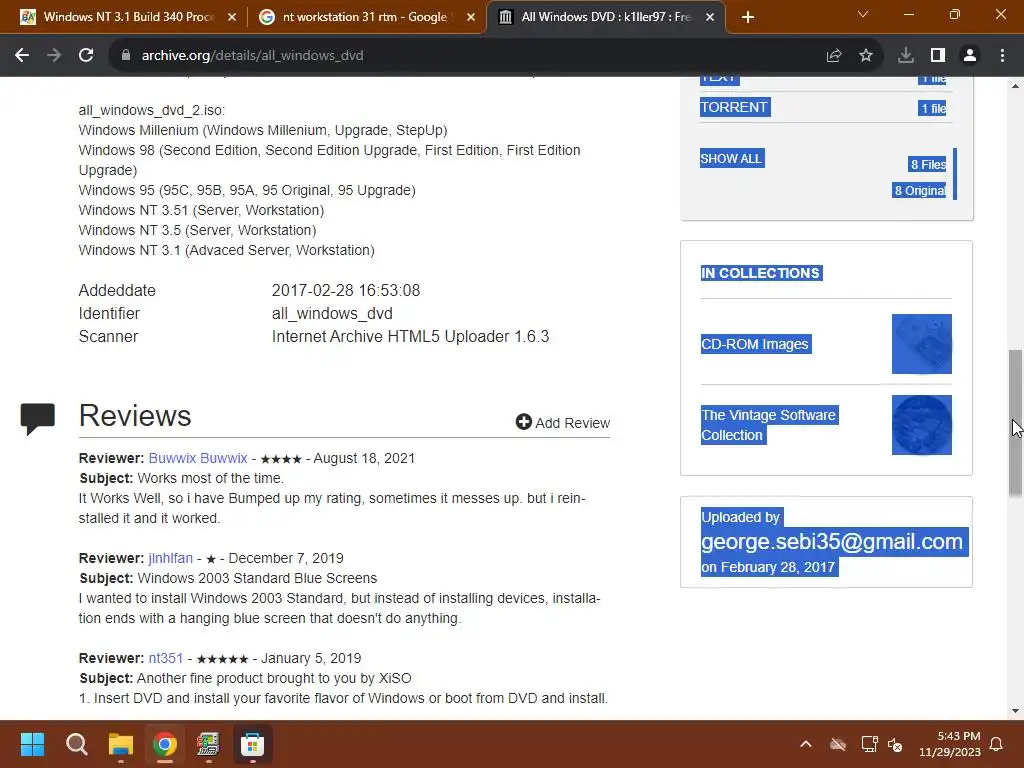This screenshot has width=1024, height=768.
Task: Open uploader george.sebi35@gmail.com link
Action: tap(831, 541)
